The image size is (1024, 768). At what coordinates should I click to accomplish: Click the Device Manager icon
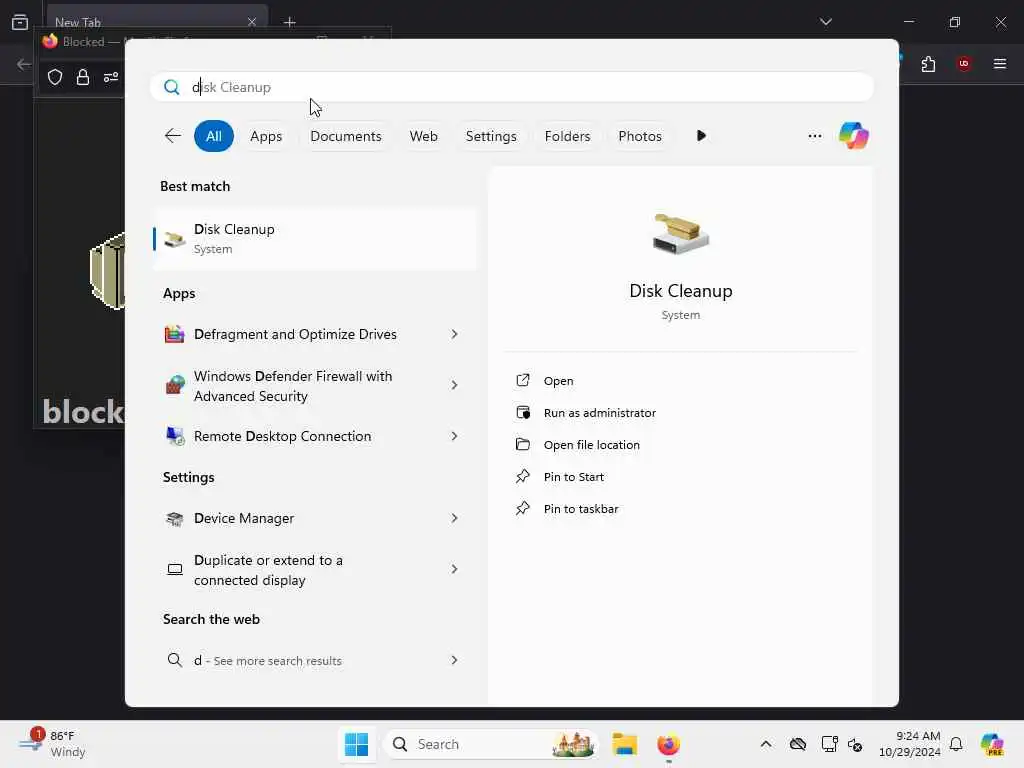tap(174, 519)
